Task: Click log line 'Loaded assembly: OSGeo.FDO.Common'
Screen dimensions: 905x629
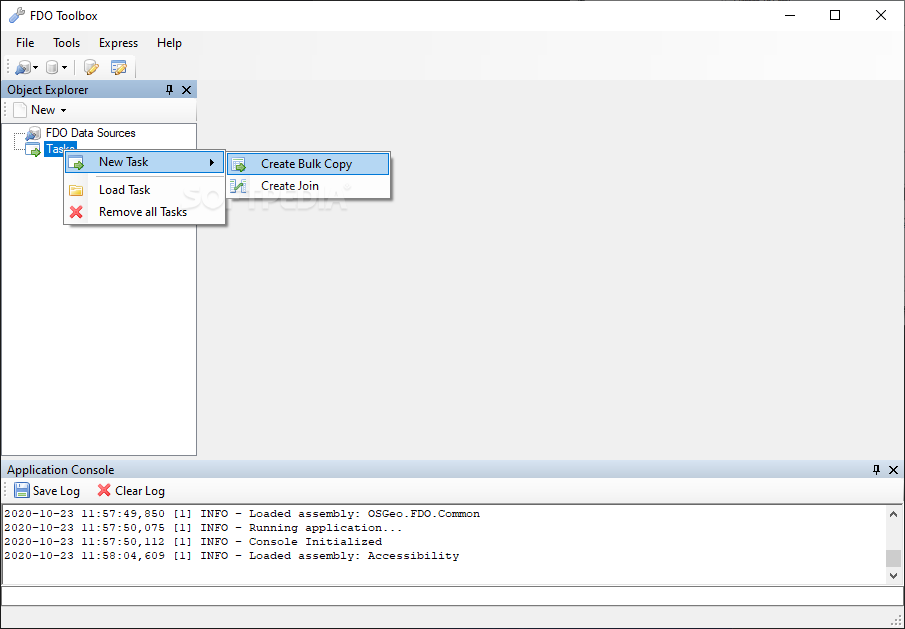Action: pos(242,514)
